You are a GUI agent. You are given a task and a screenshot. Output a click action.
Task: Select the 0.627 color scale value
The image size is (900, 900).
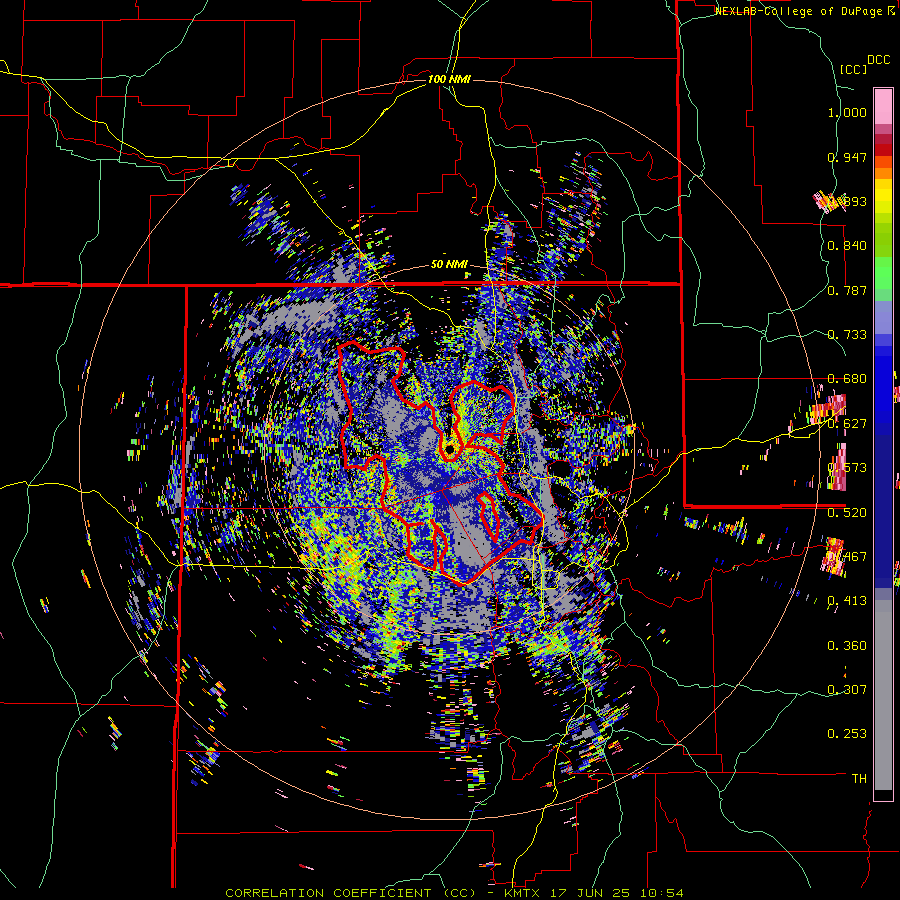(x=847, y=424)
